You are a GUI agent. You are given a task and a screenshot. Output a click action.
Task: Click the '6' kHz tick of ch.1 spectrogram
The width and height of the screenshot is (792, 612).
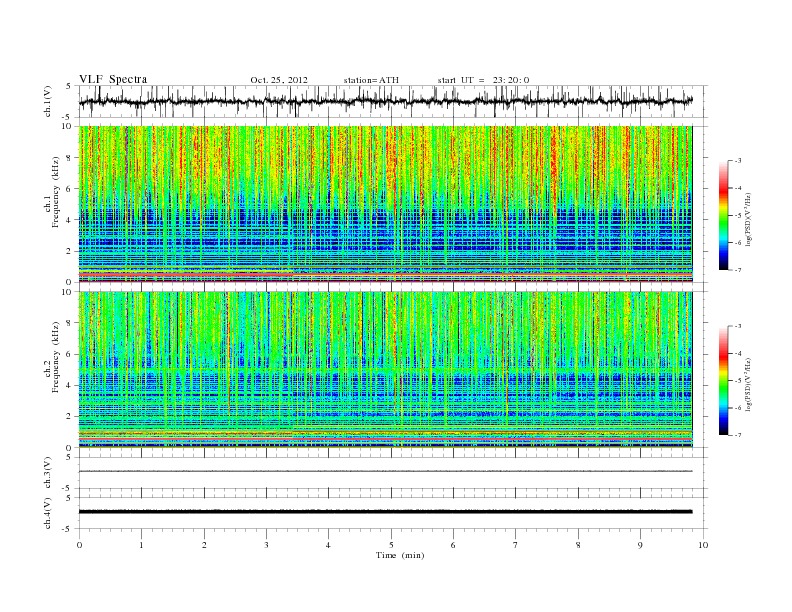click(69, 189)
